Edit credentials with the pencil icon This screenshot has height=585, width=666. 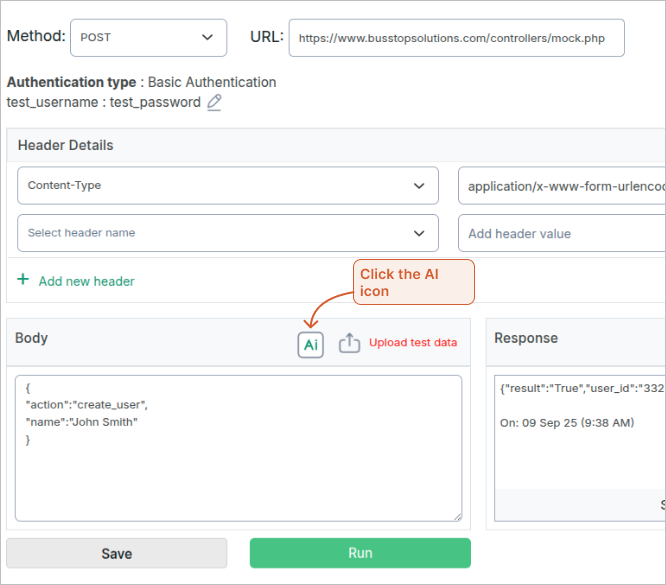[214, 102]
